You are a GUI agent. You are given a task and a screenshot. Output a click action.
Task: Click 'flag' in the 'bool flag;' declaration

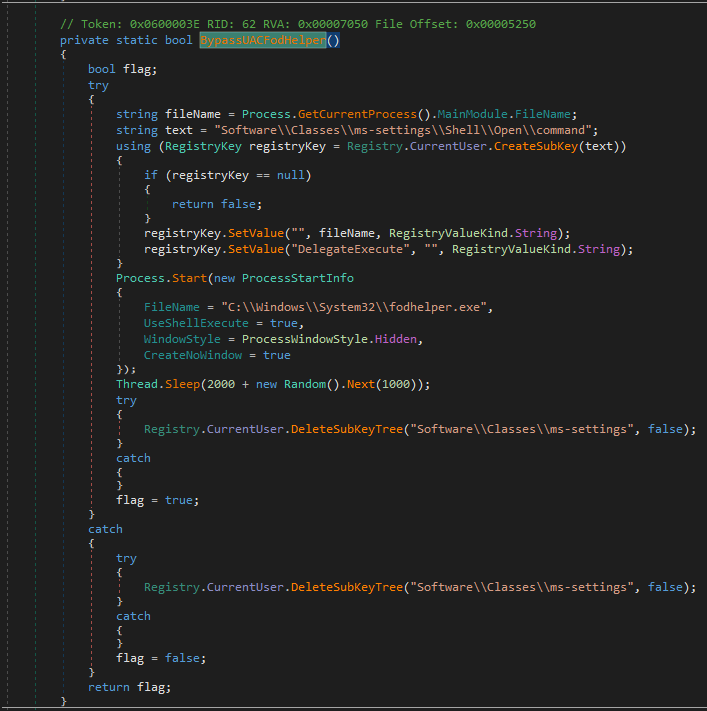[x=137, y=69]
